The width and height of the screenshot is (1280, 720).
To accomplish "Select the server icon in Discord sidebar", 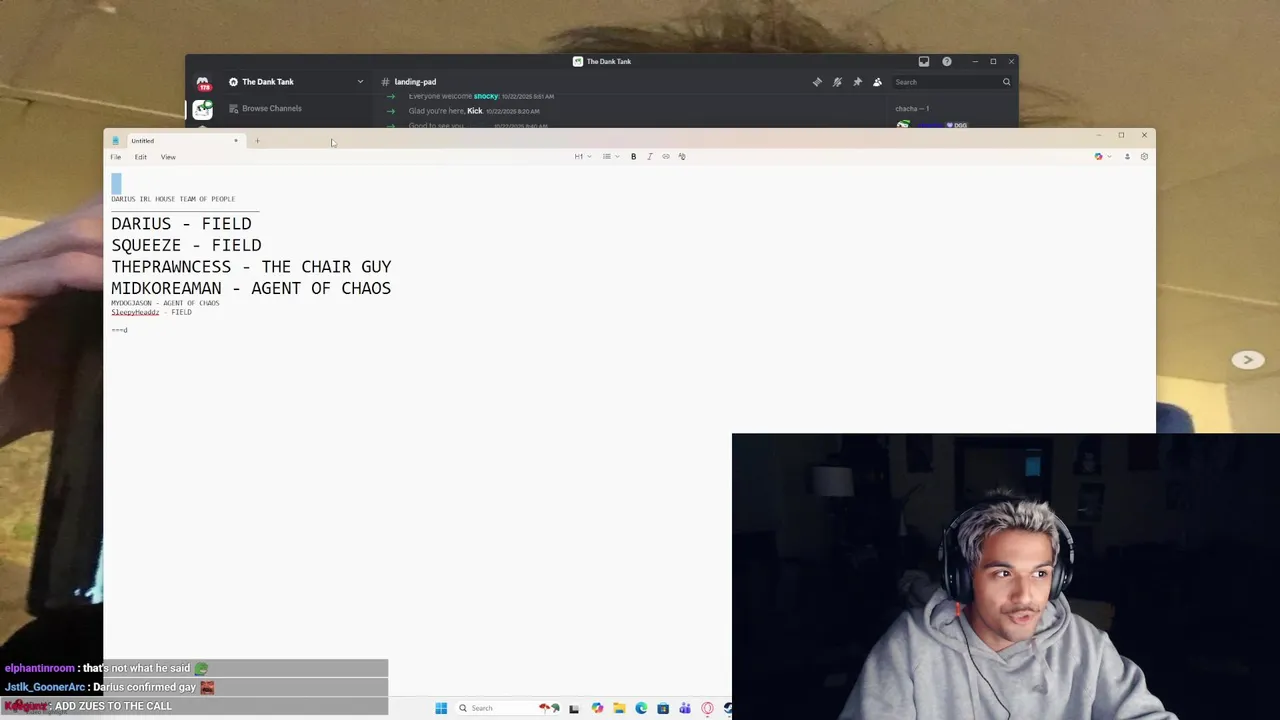I will [203, 110].
